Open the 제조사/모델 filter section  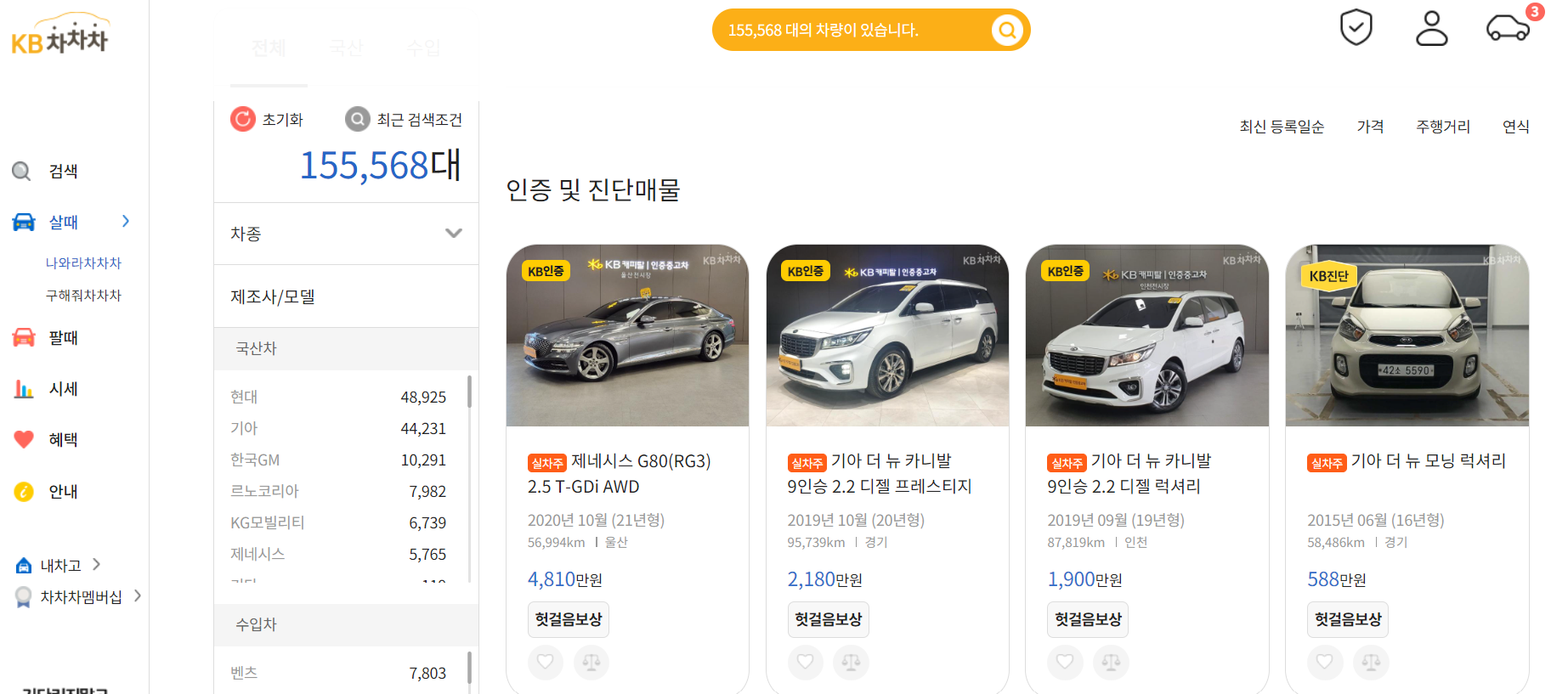point(346,296)
